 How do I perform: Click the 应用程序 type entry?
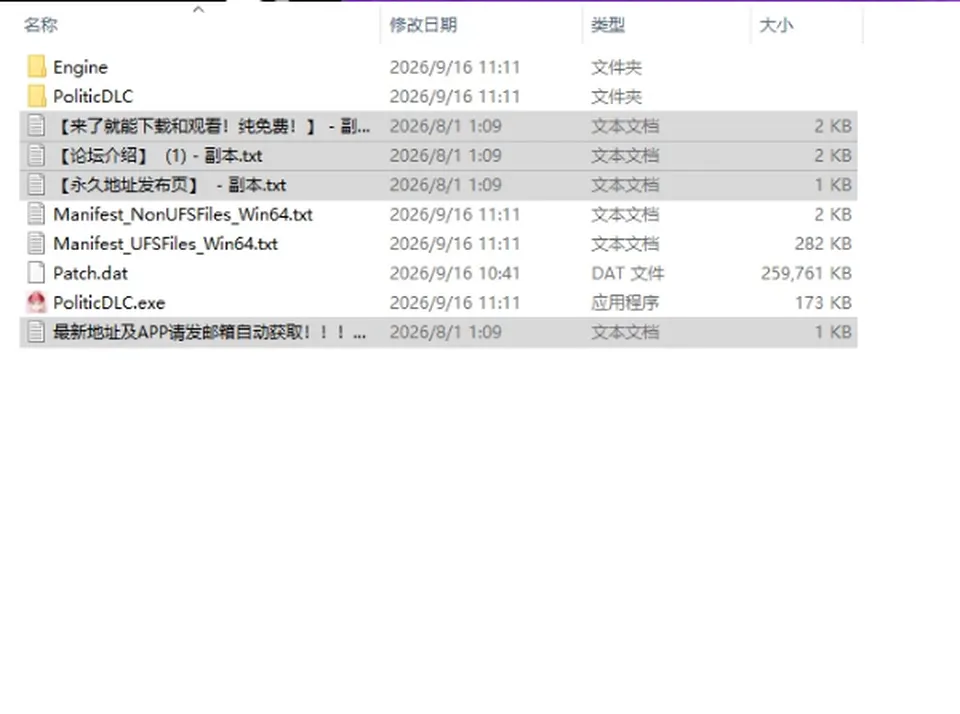[625, 303]
